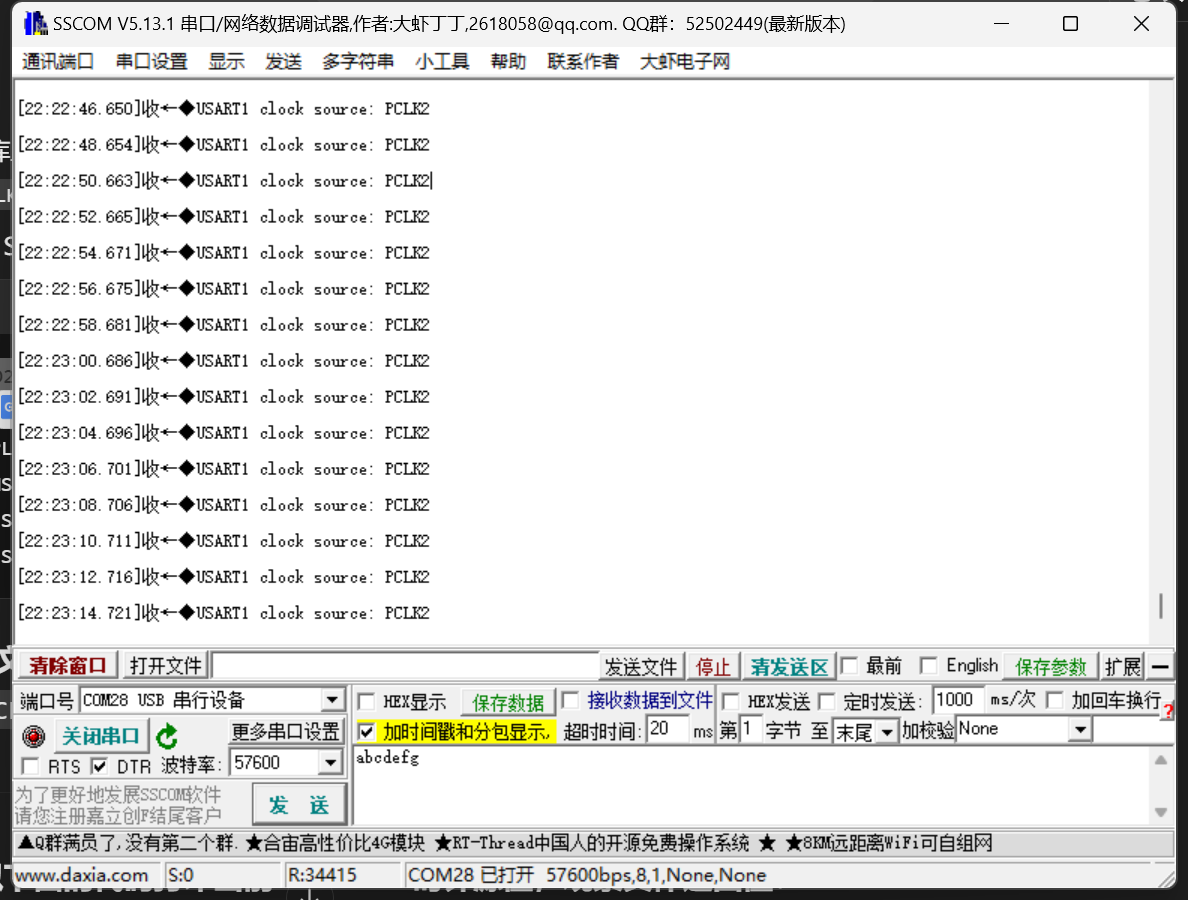Viewport: 1188px width, 900px height.
Task: Open the 联系作者 menu
Action: click(x=583, y=61)
